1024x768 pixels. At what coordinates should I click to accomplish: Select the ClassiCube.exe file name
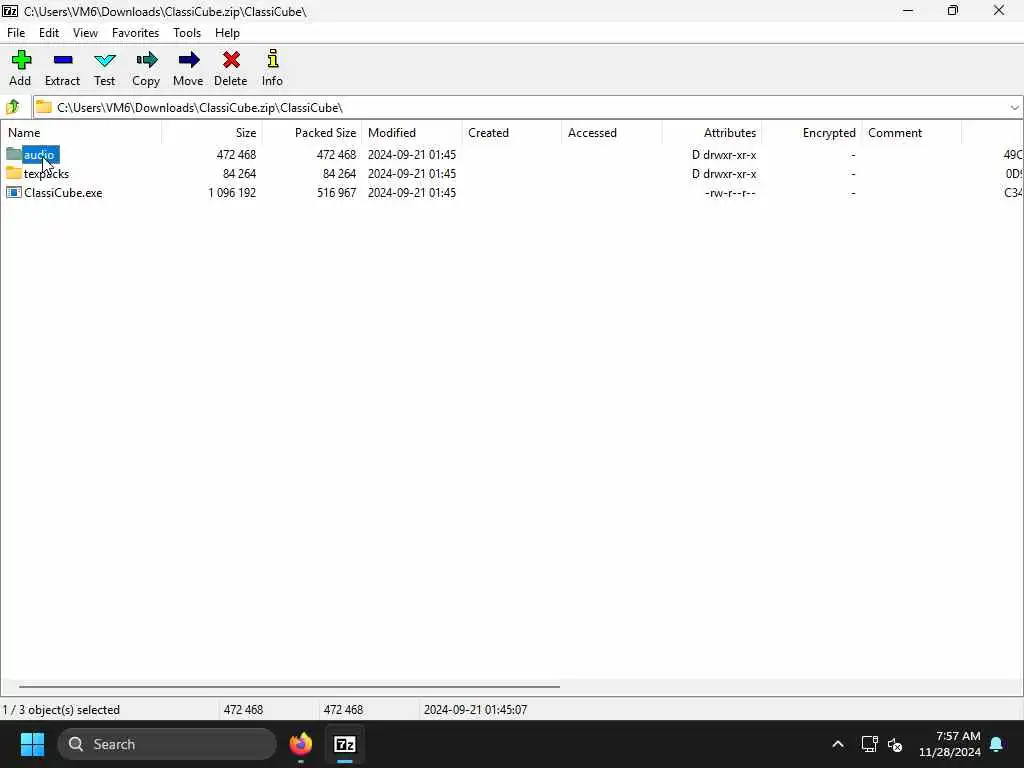coord(63,192)
